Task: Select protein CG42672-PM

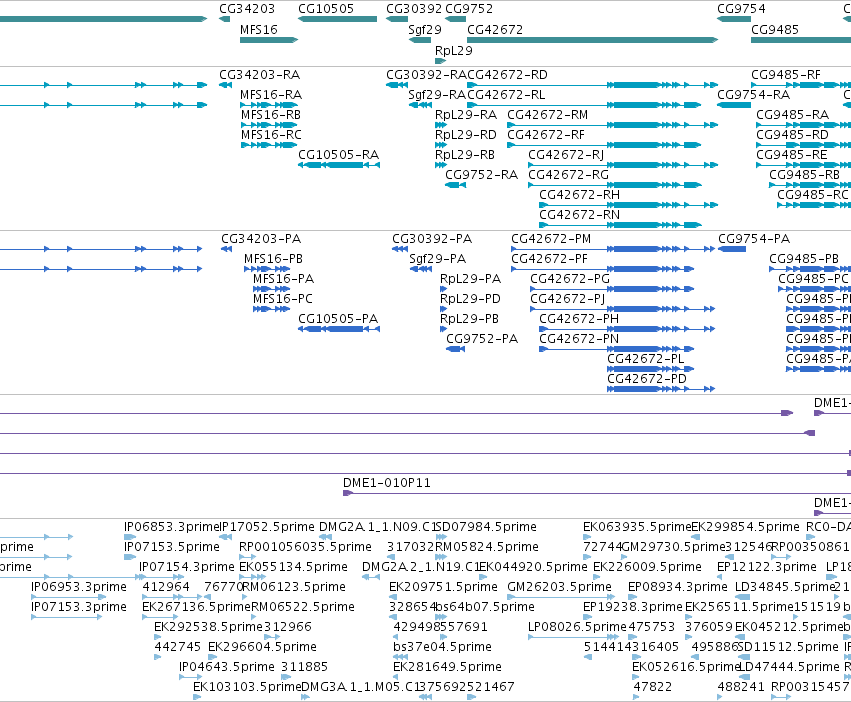Action: (551, 238)
